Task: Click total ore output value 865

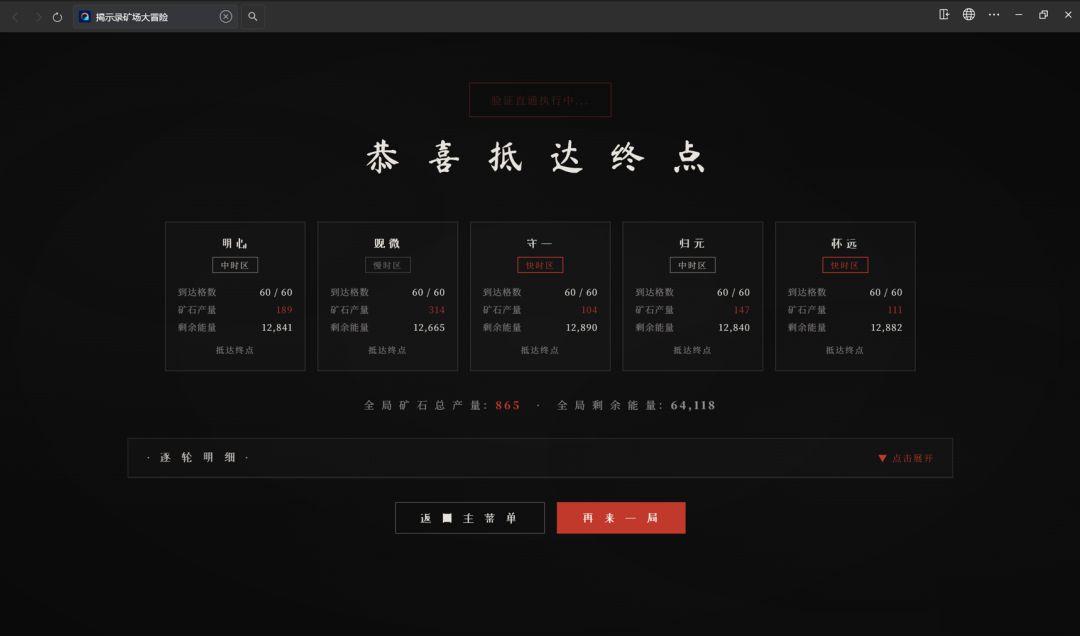Action: (x=508, y=405)
